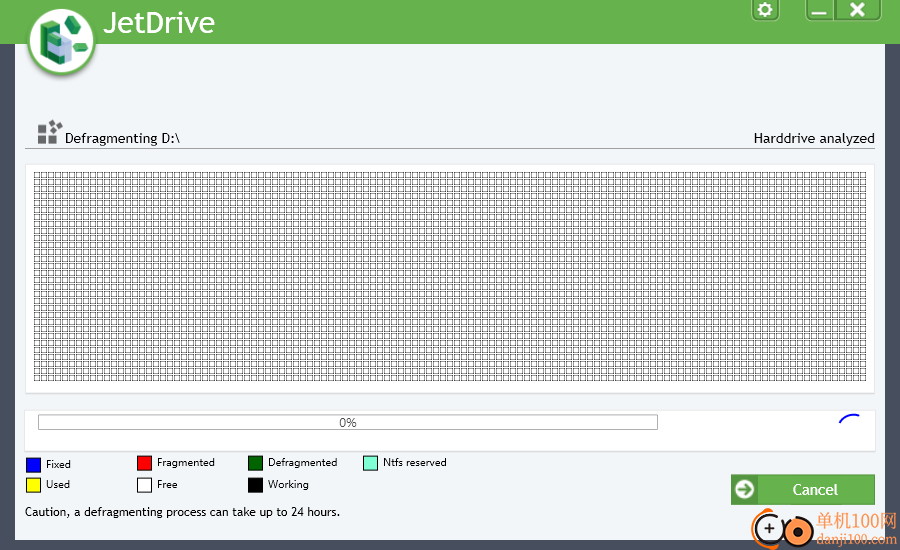900x550 pixels.
Task: Click the disk cluster map grid
Action: (x=449, y=276)
